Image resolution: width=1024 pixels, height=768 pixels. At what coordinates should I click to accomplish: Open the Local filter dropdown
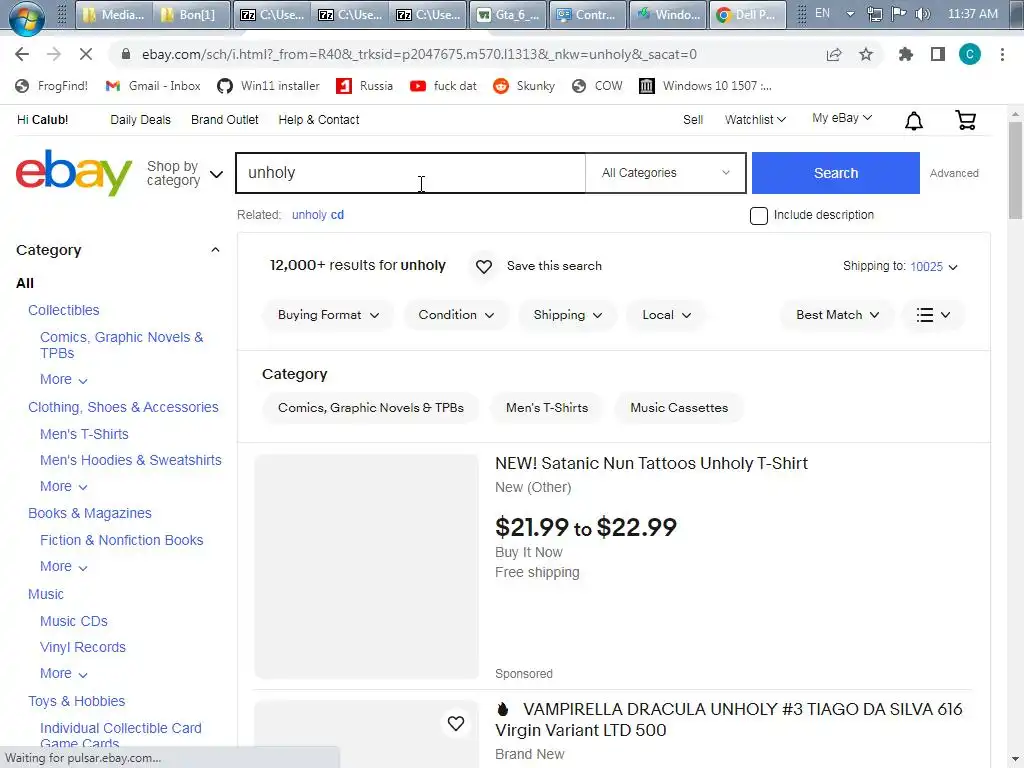665,315
